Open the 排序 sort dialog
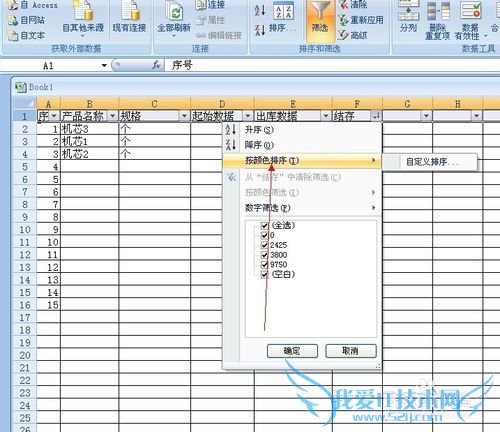 point(283,18)
